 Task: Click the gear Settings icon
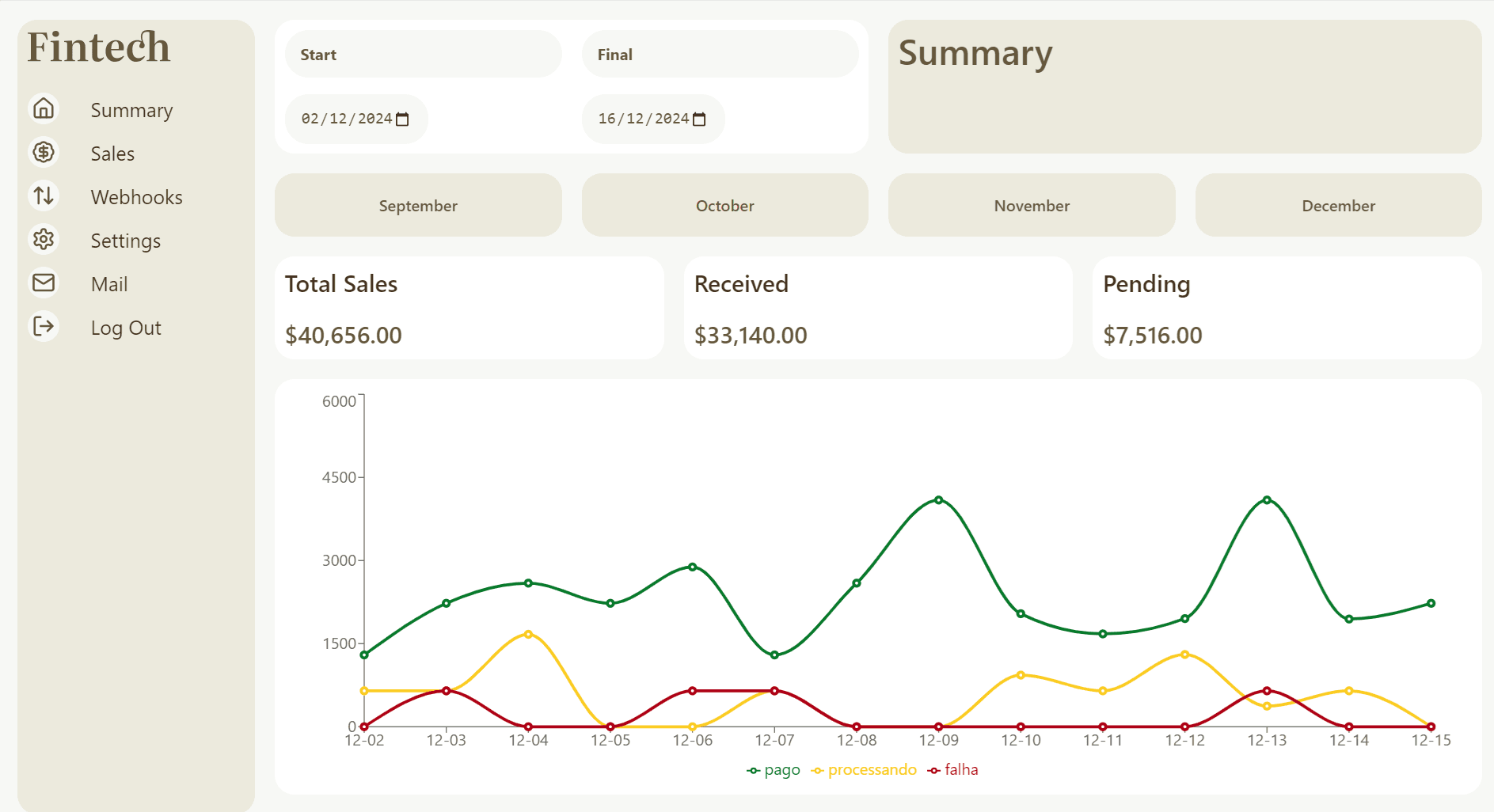[44, 239]
